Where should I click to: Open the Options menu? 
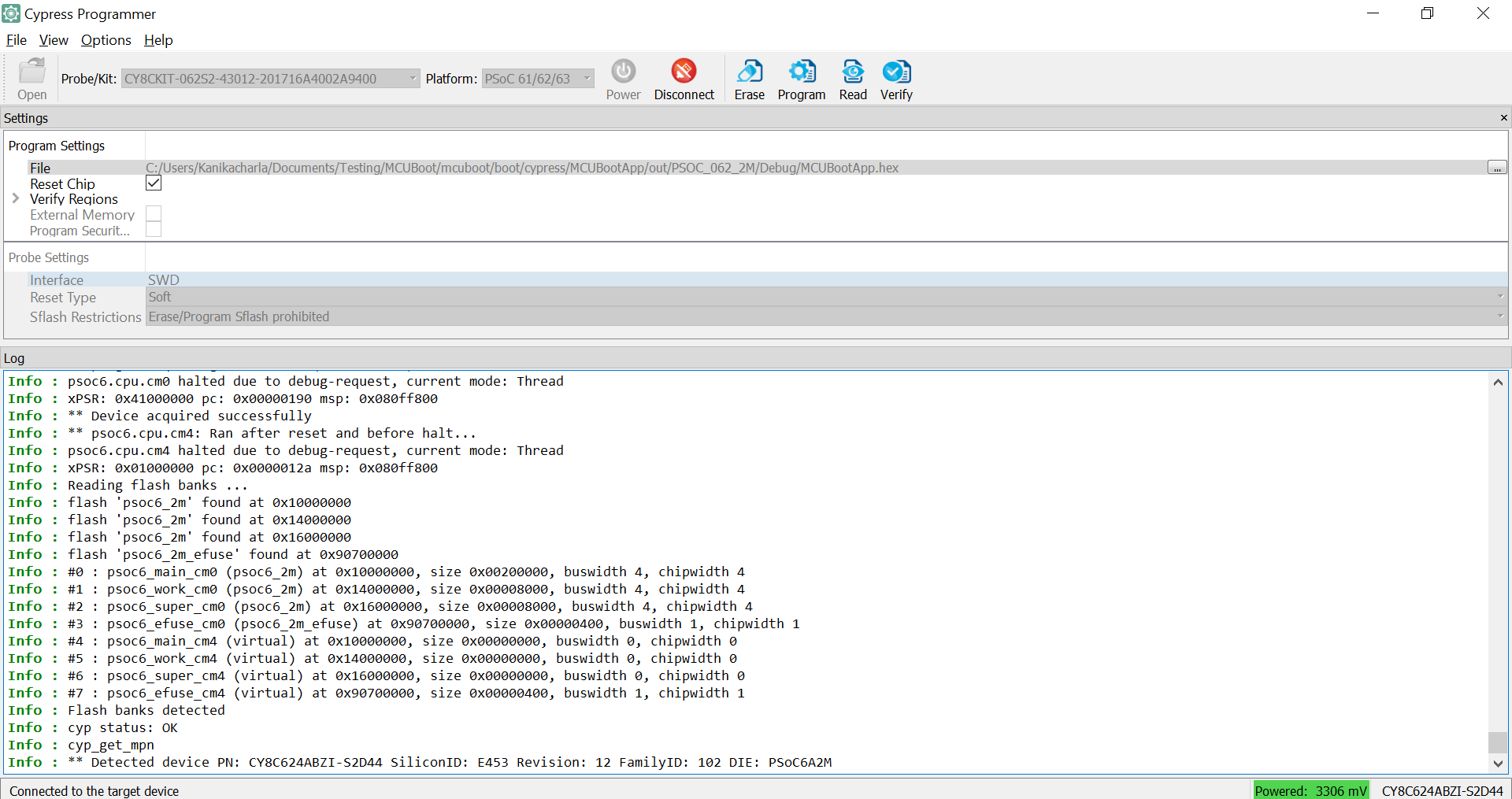(106, 40)
